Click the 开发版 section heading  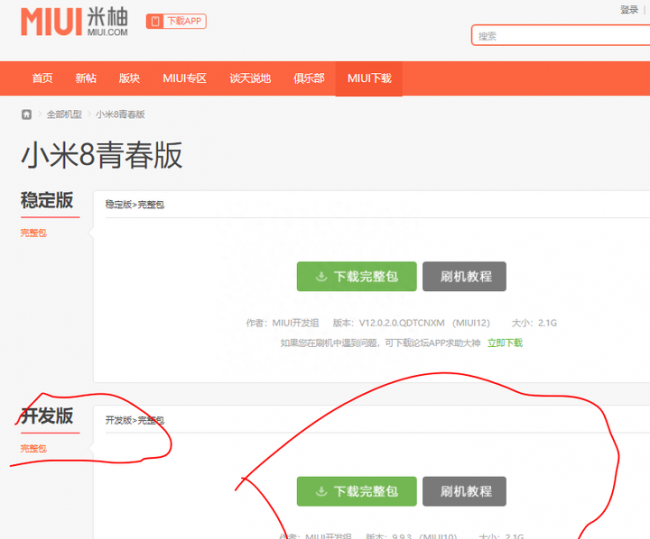pyautogui.click(x=47, y=416)
